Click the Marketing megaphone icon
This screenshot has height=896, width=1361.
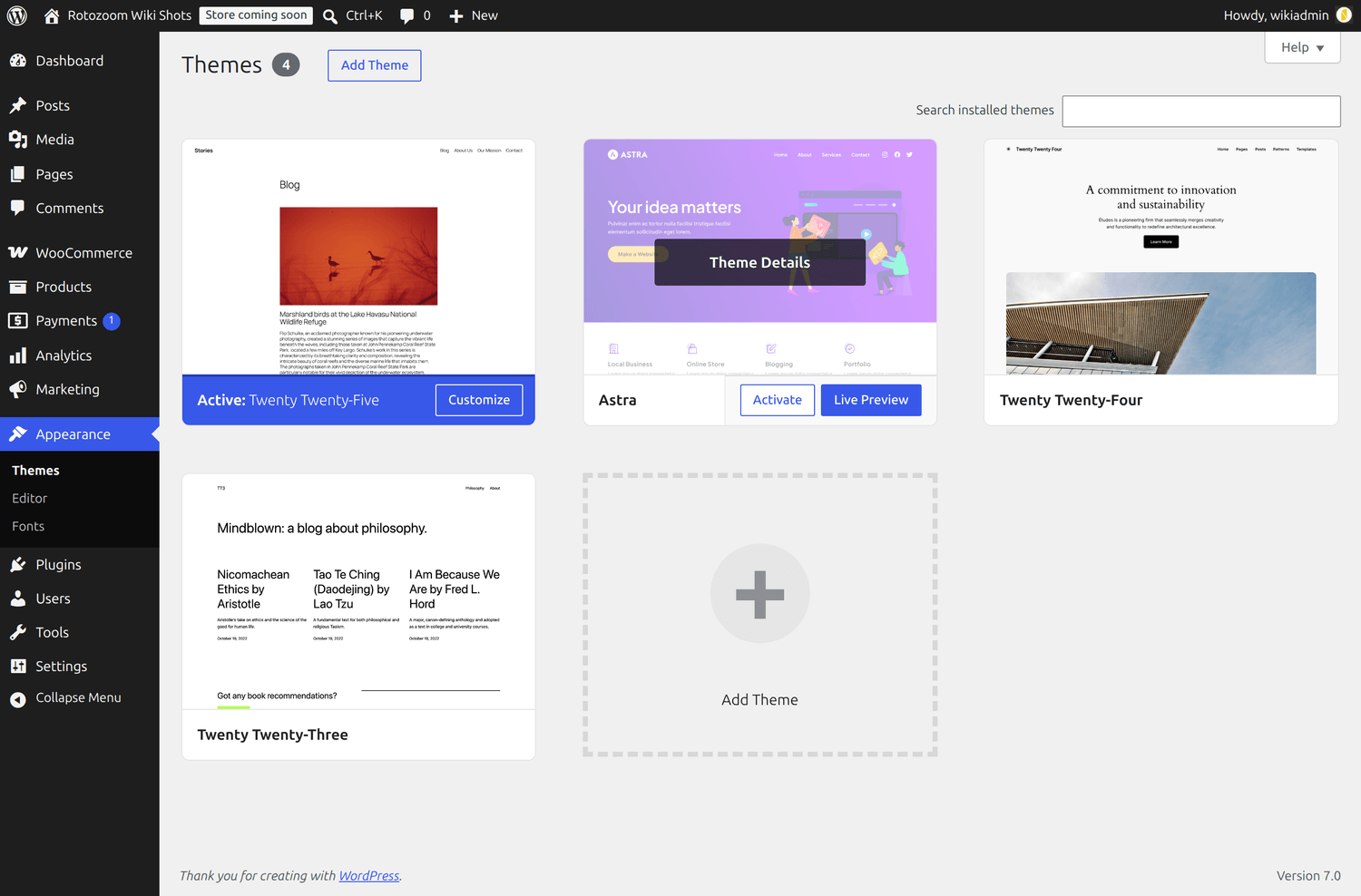coord(18,389)
